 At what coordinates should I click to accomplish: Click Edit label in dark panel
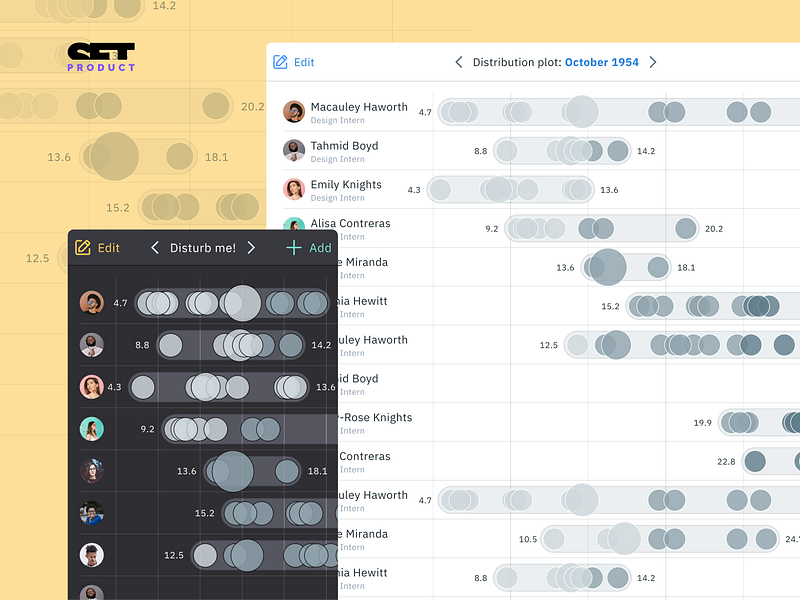(x=109, y=248)
